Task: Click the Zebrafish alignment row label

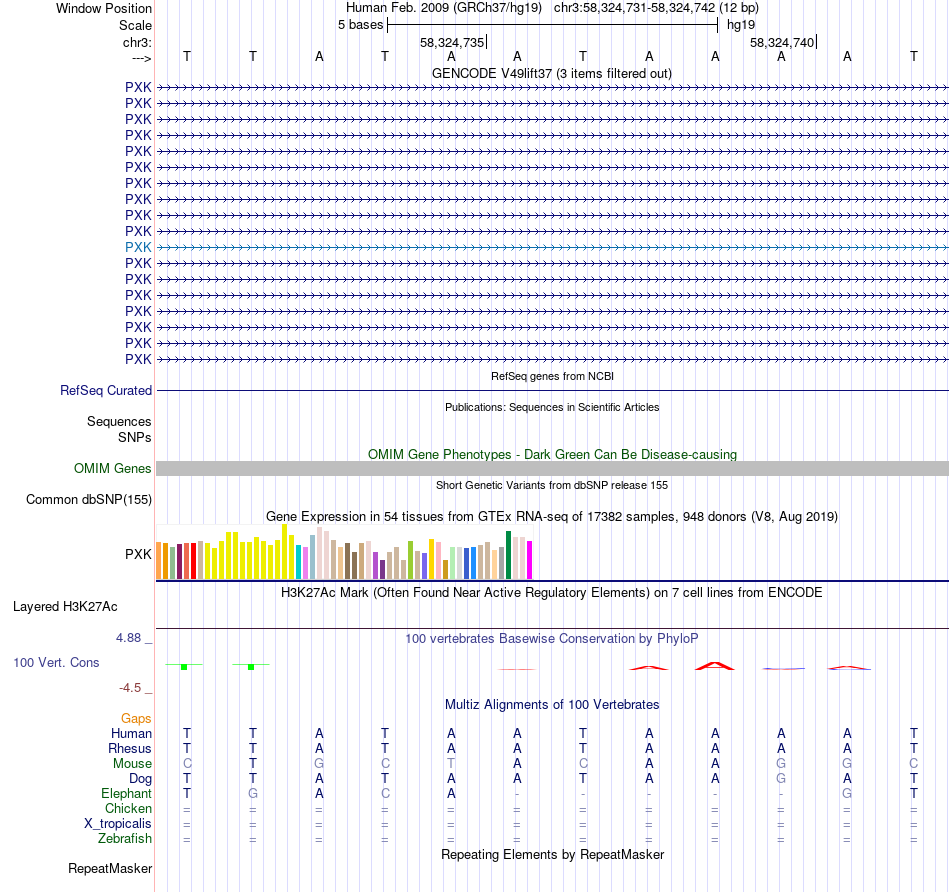Action: click(x=125, y=839)
